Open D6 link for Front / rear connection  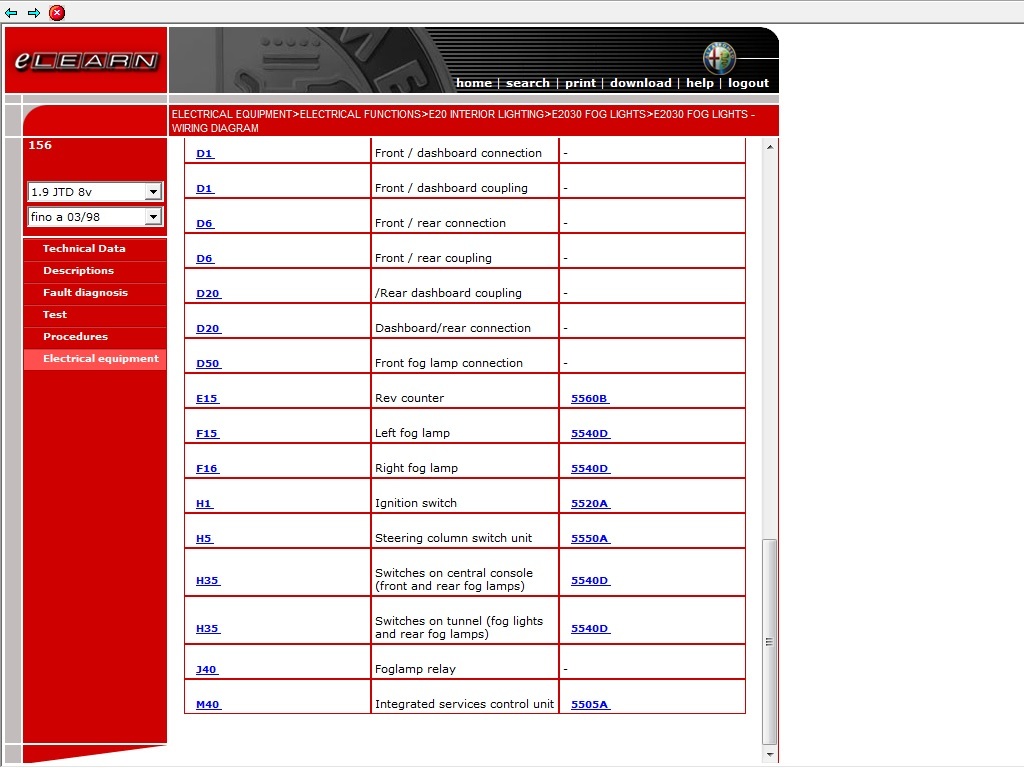(x=205, y=223)
